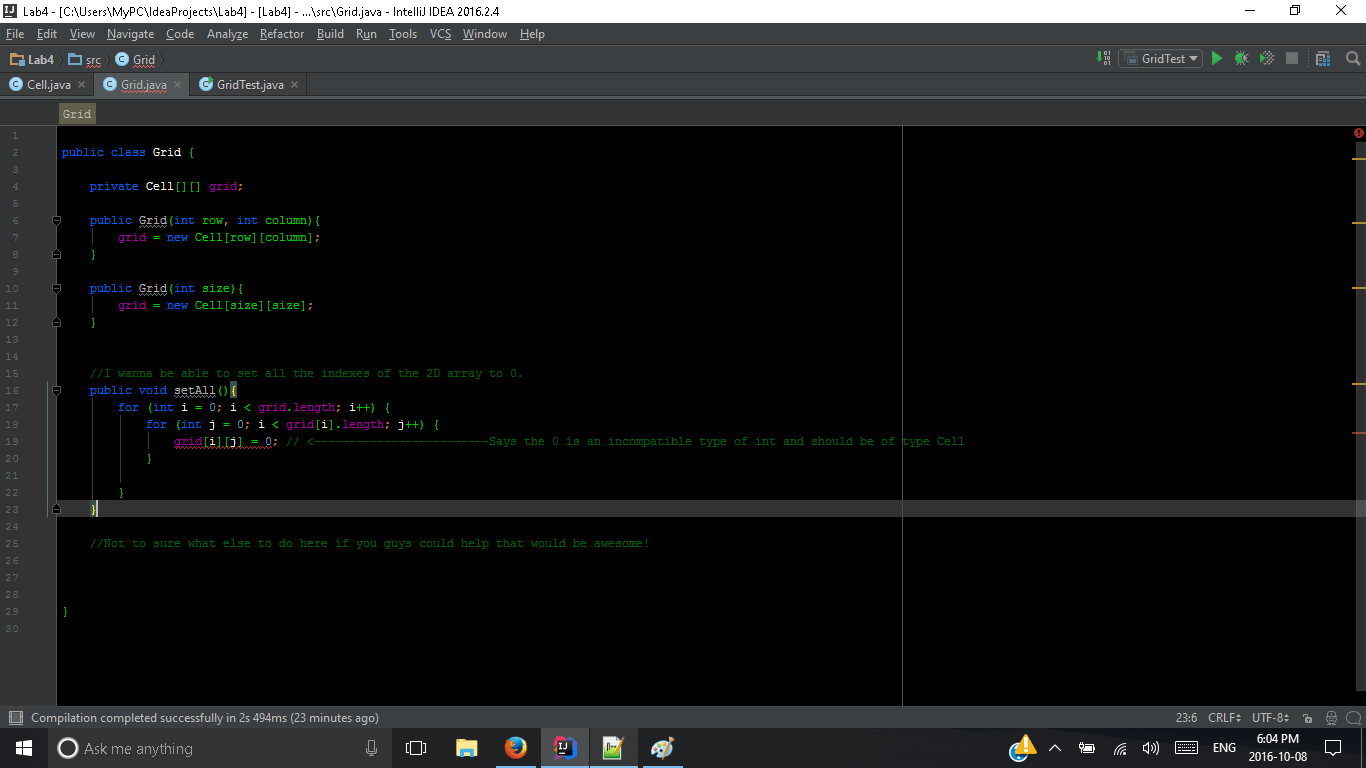
Task: Open the Refactor menu
Action: click(x=282, y=34)
